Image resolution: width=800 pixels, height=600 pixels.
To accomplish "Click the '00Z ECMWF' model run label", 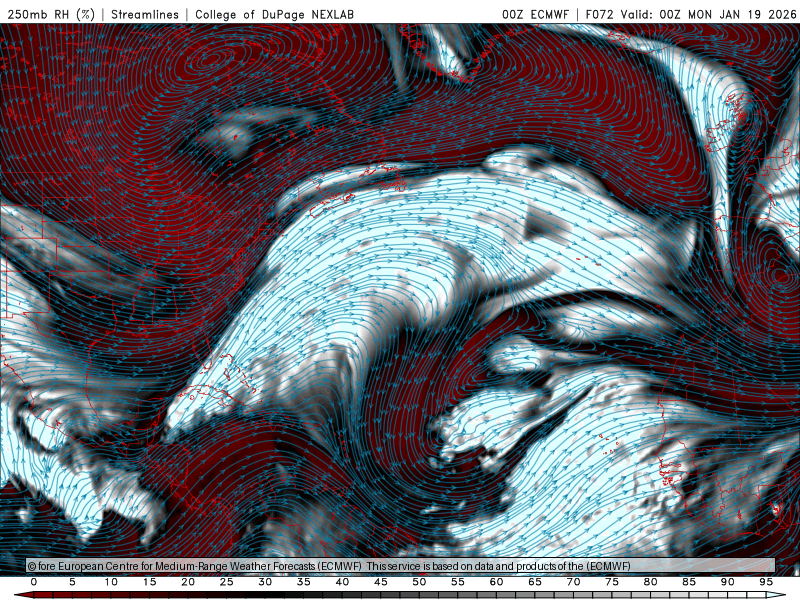I will (535, 14).
